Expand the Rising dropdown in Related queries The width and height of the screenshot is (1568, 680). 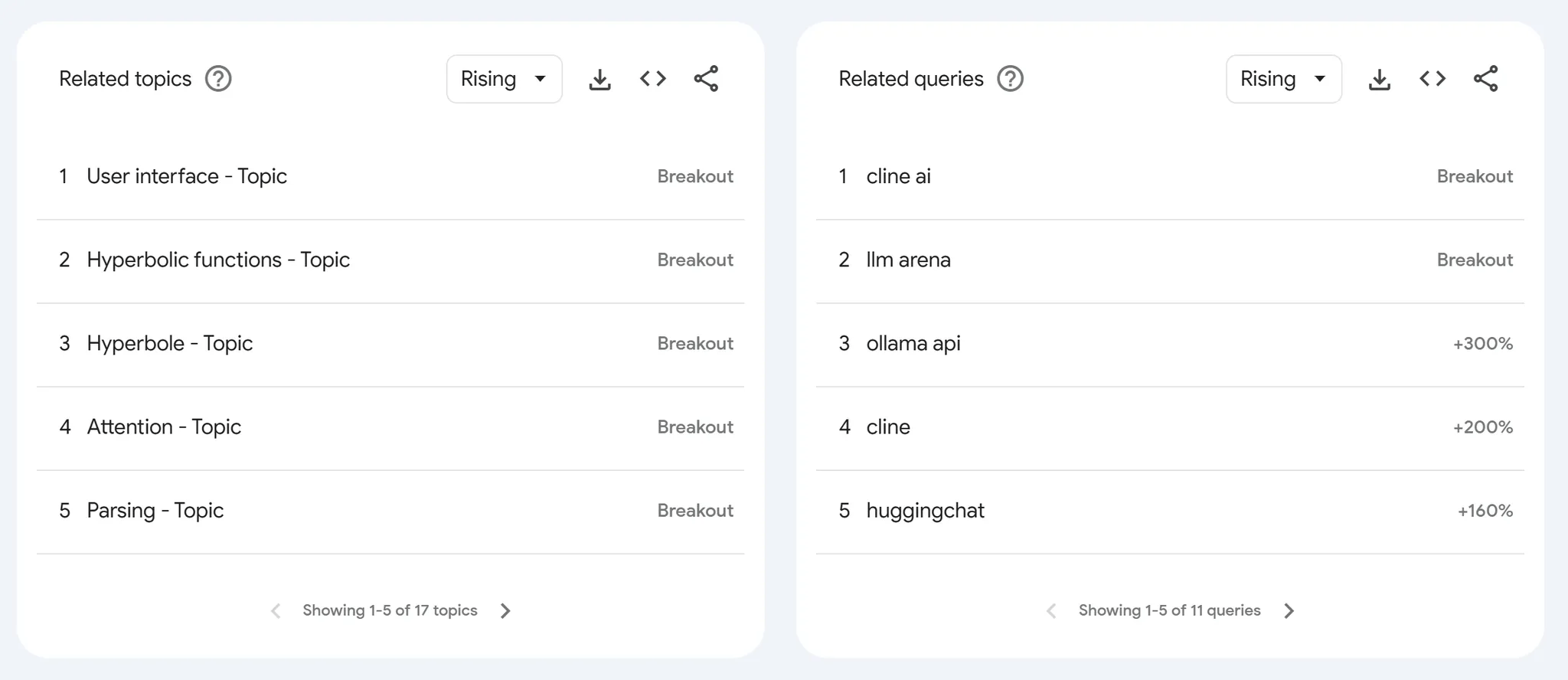coord(1284,79)
